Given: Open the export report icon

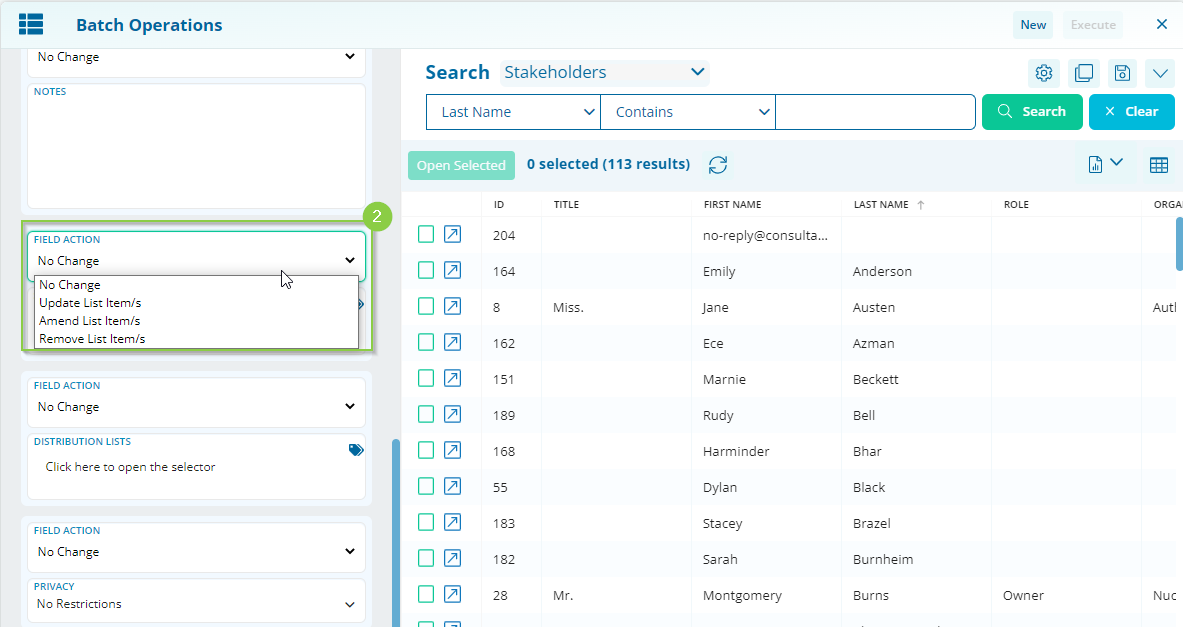Looking at the screenshot, I should pyautogui.click(x=1097, y=163).
